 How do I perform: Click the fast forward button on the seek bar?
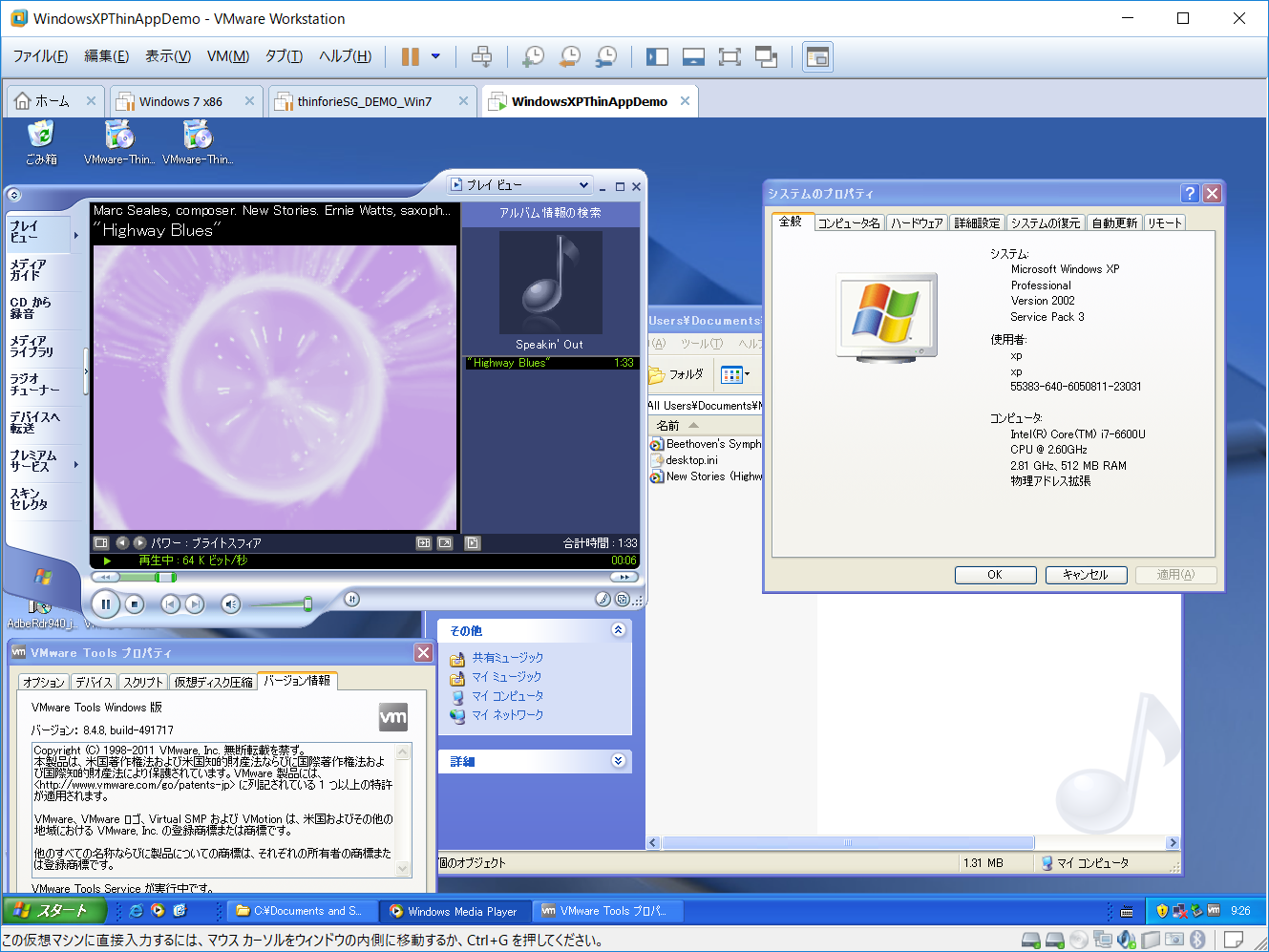(624, 577)
